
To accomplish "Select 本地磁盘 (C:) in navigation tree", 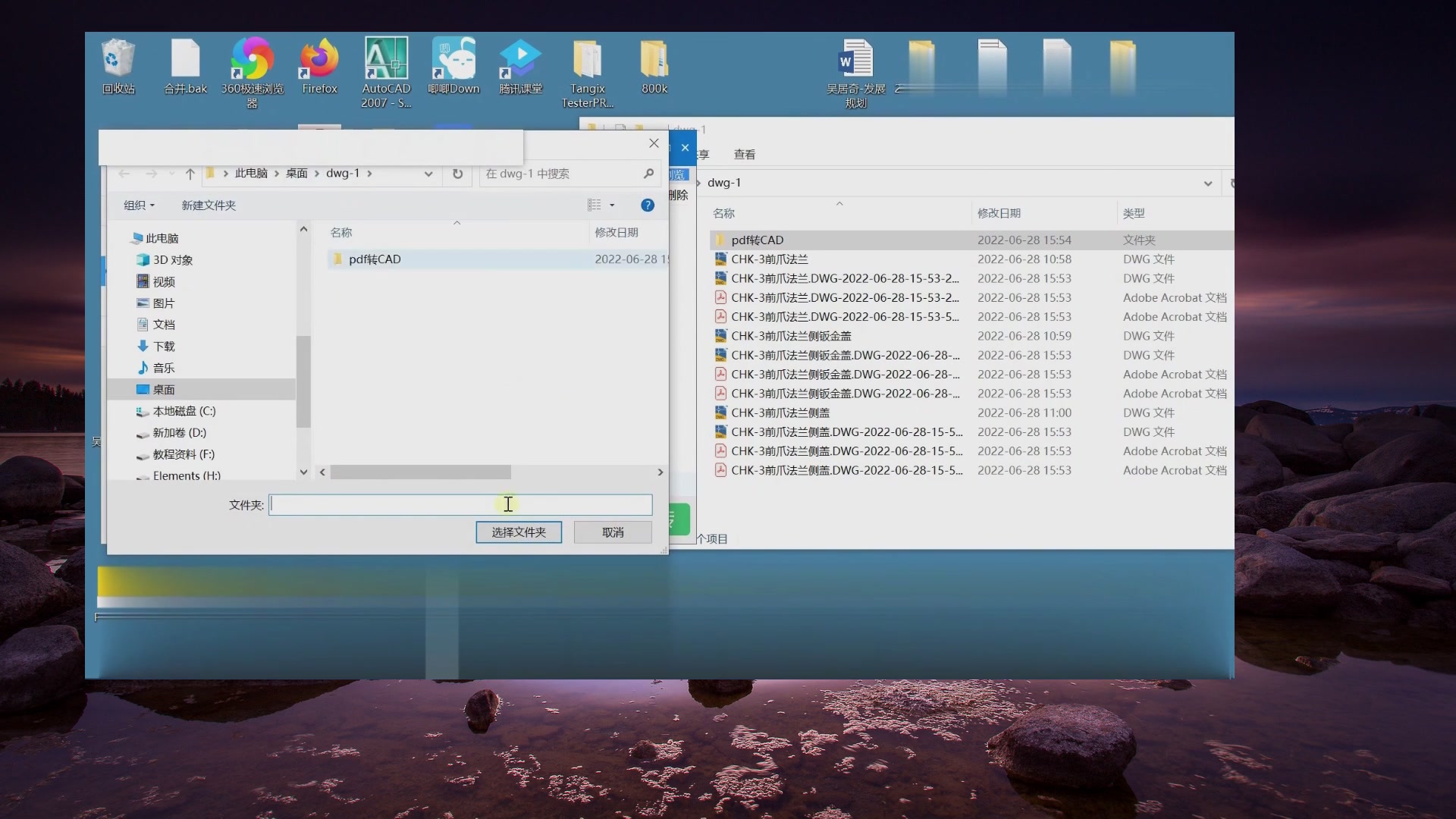I will coord(184,411).
